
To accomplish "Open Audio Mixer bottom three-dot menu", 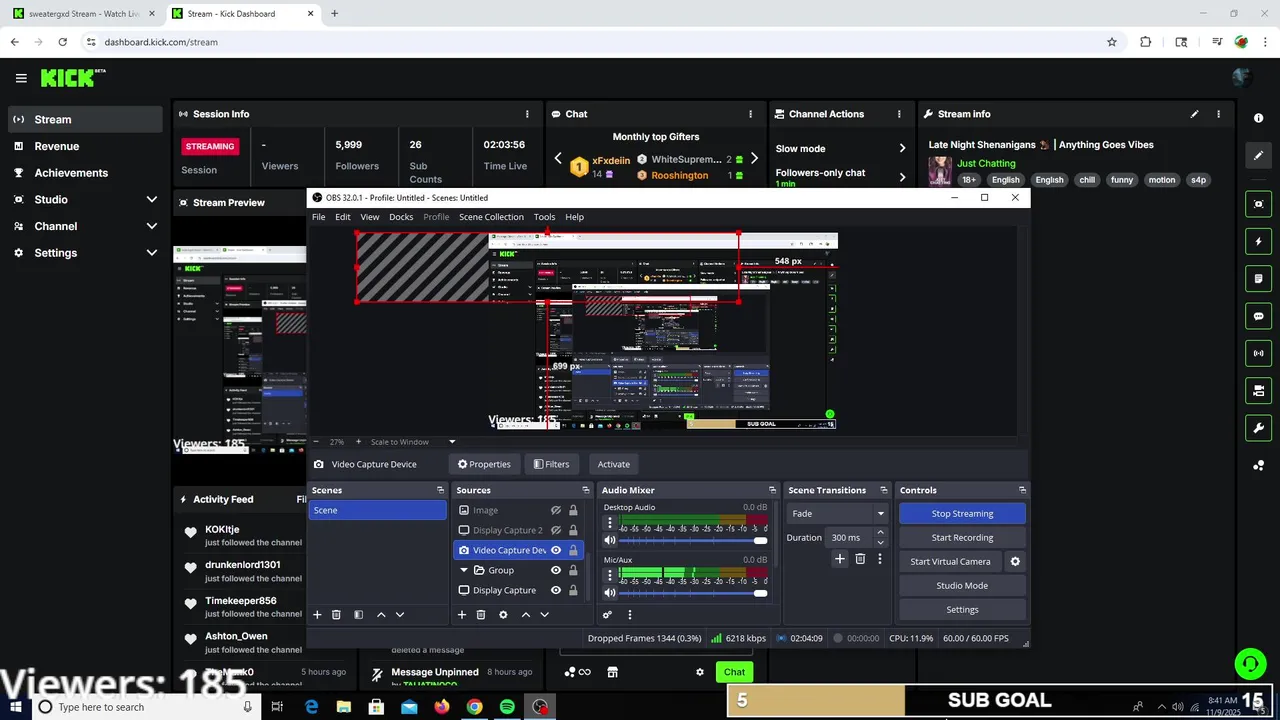I will point(630,615).
